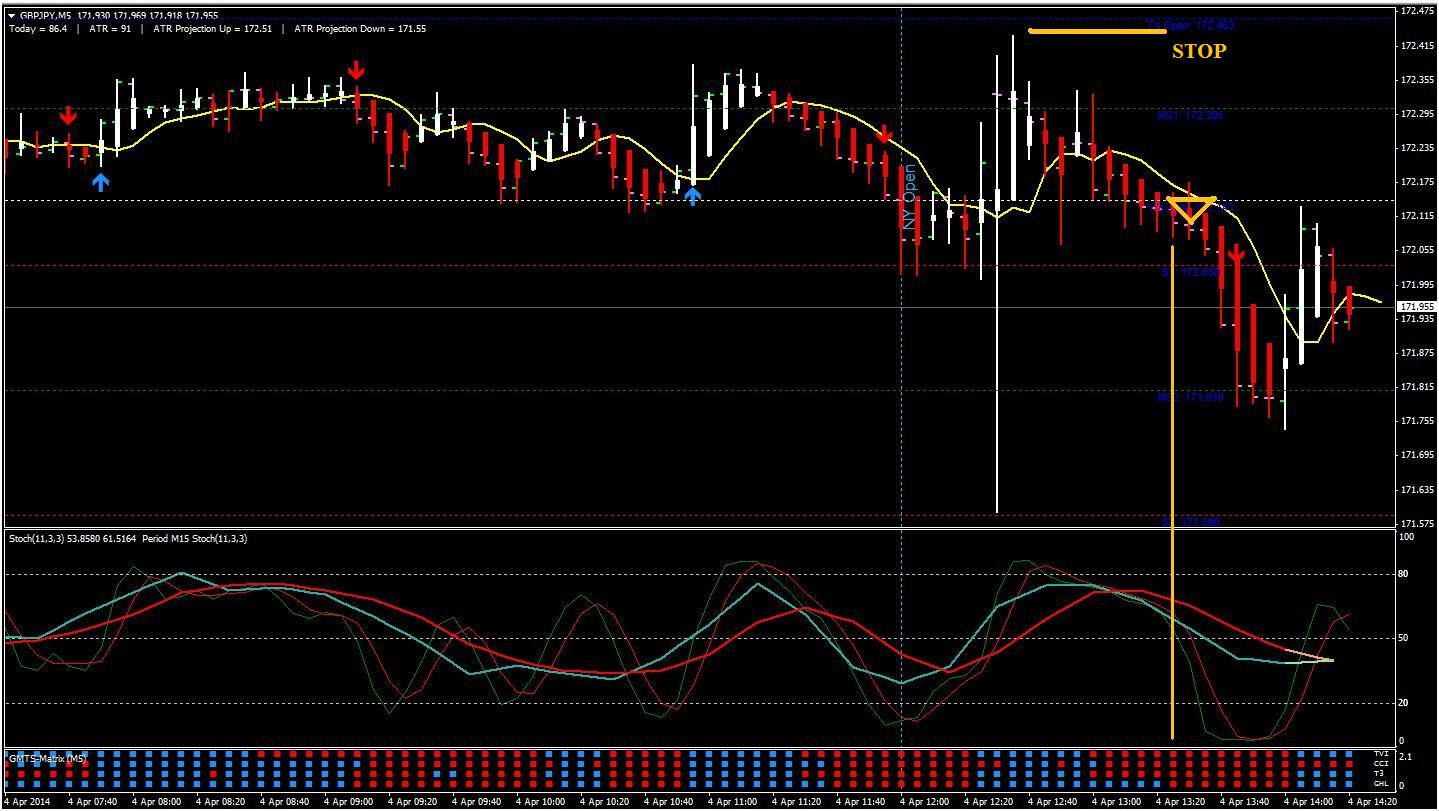Select the red down arrow near 09:00
This screenshot has height=811, width=1439.
click(x=356, y=70)
